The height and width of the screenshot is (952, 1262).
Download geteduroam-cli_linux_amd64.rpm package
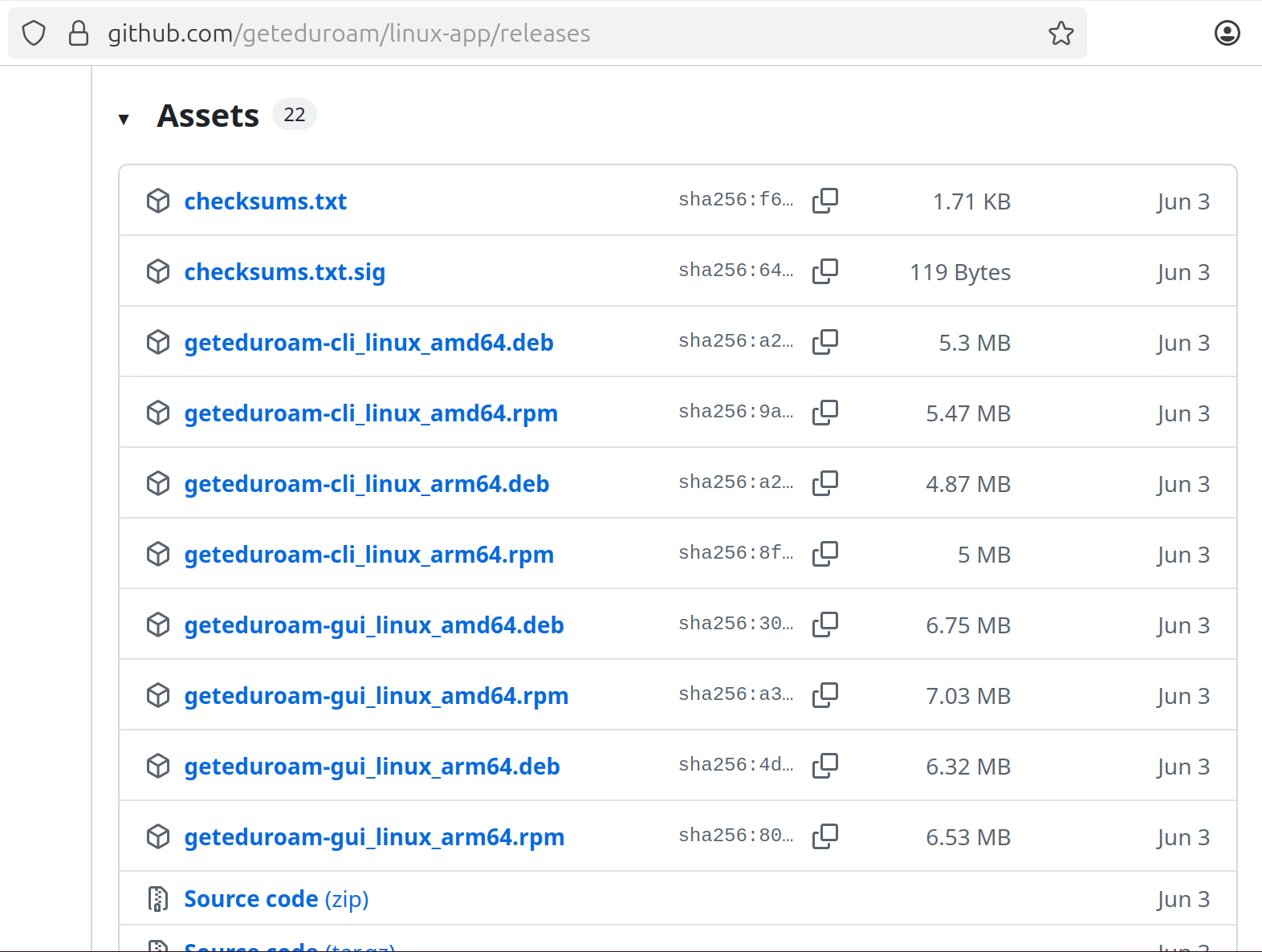[x=370, y=413]
